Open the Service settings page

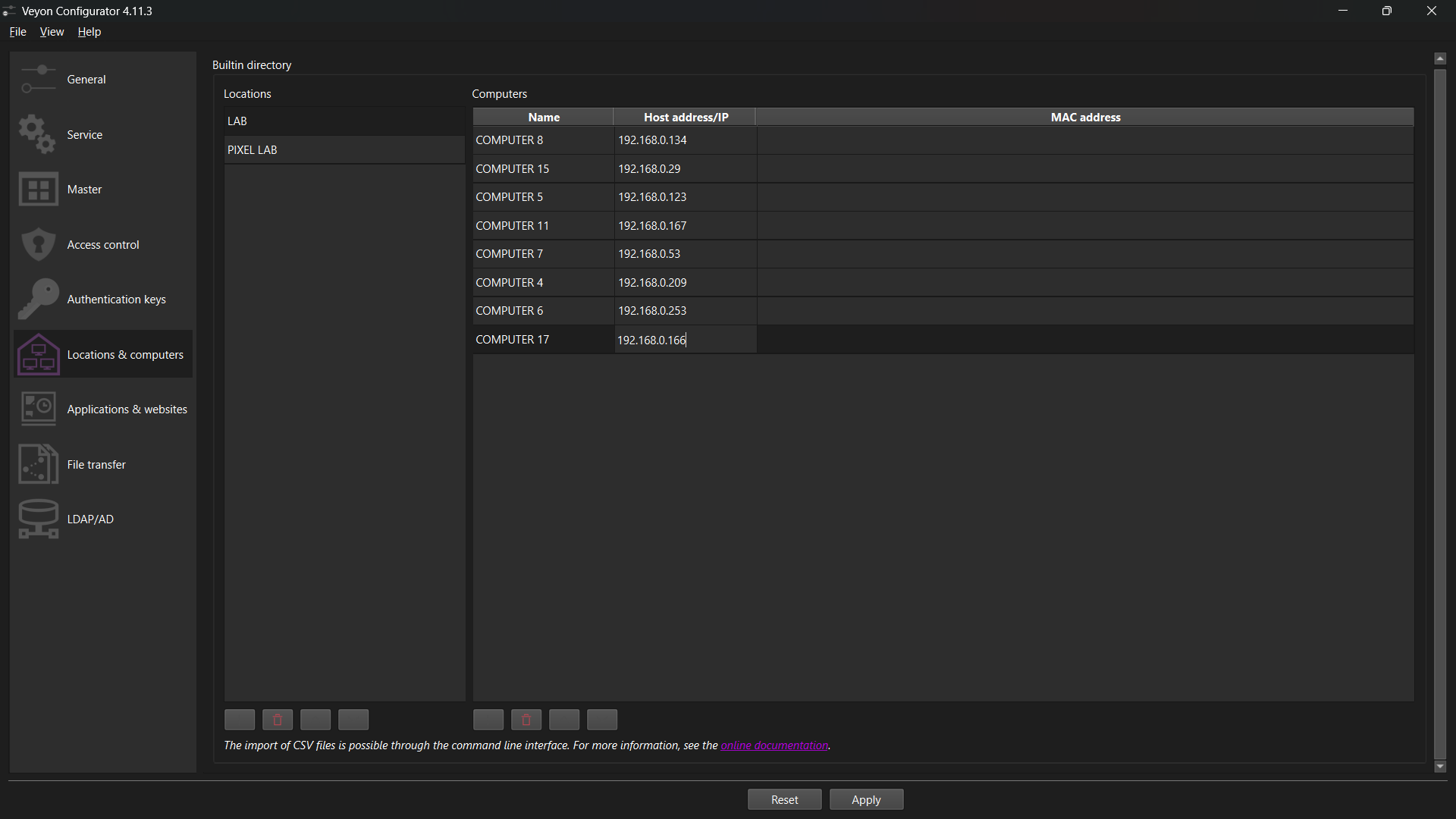pyautogui.click(x=103, y=135)
